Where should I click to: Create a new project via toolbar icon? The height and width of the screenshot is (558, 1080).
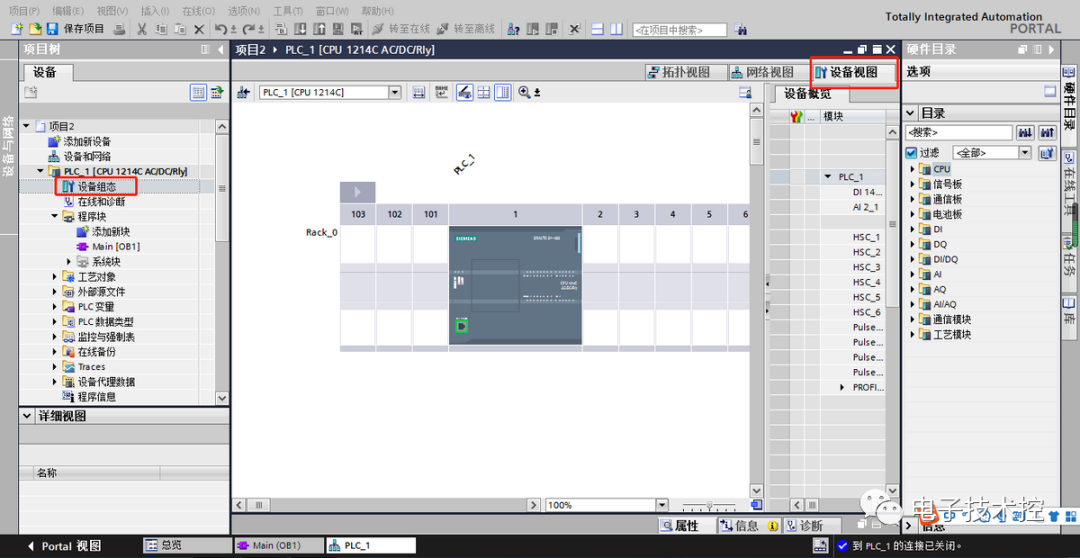point(16,29)
